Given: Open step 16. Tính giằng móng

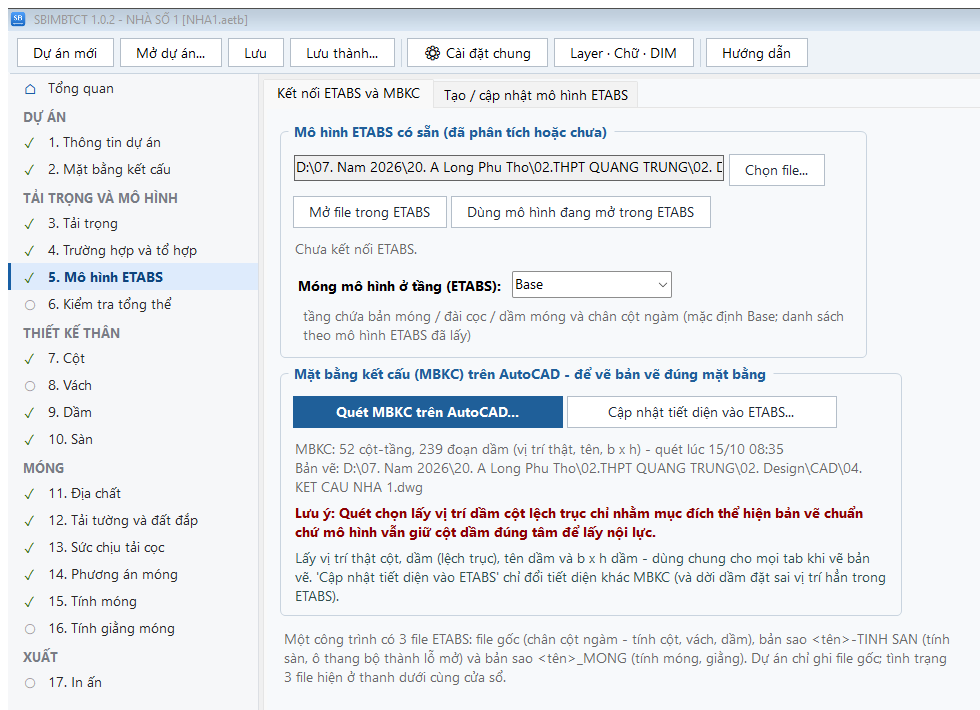Looking at the screenshot, I should pos(134,628).
